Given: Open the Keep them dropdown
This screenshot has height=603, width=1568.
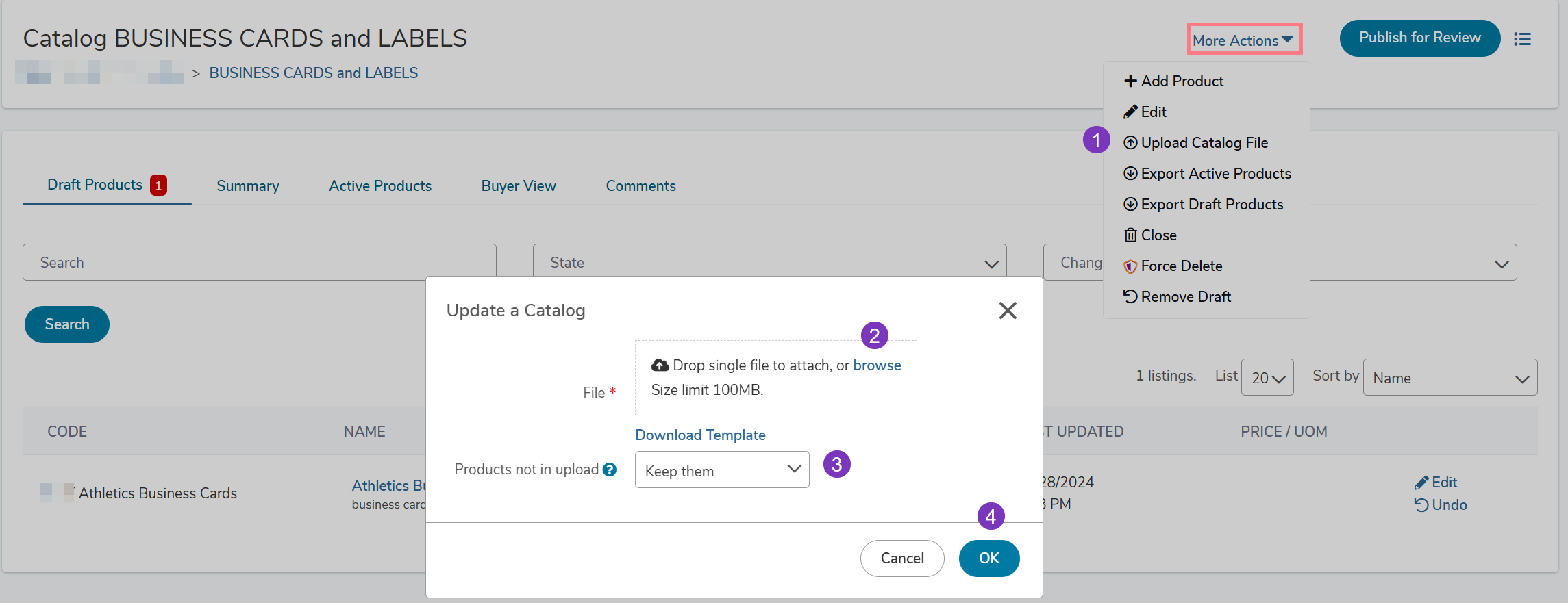Looking at the screenshot, I should (x=722, y=470).
